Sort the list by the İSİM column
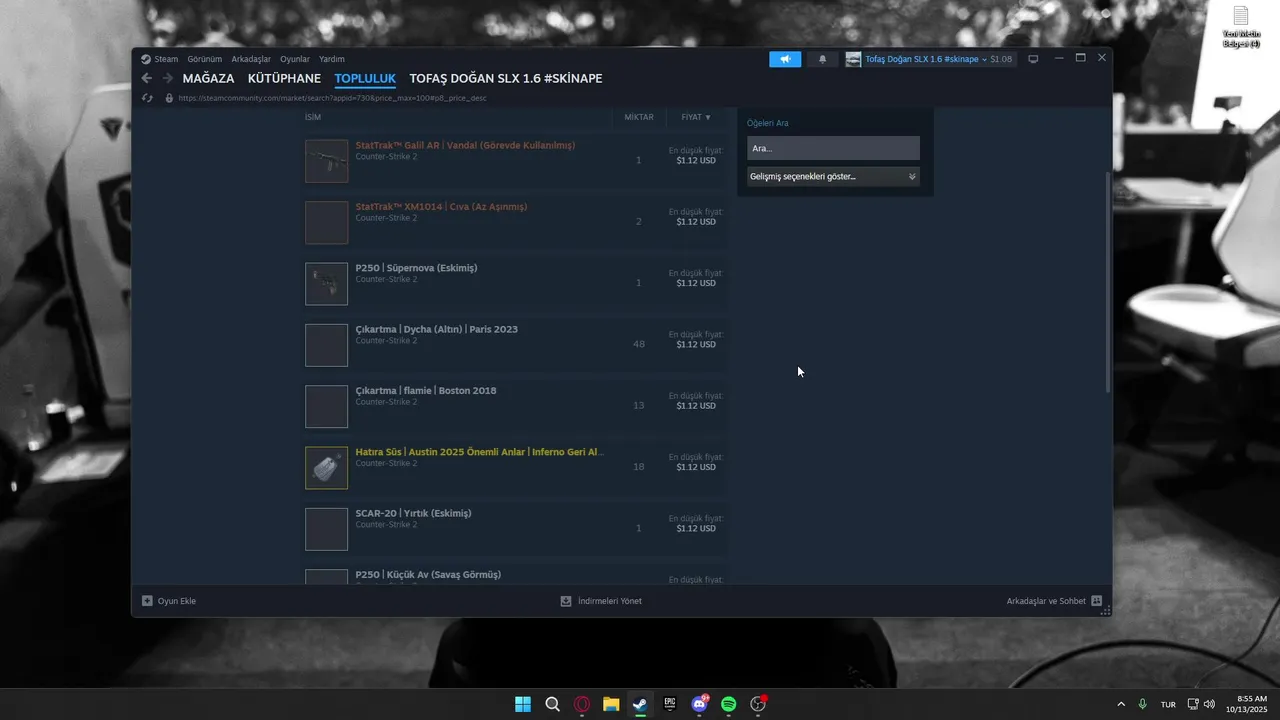Image resolution: width=1280 pixels, height=720 pixels. click(x=313, y=117)
